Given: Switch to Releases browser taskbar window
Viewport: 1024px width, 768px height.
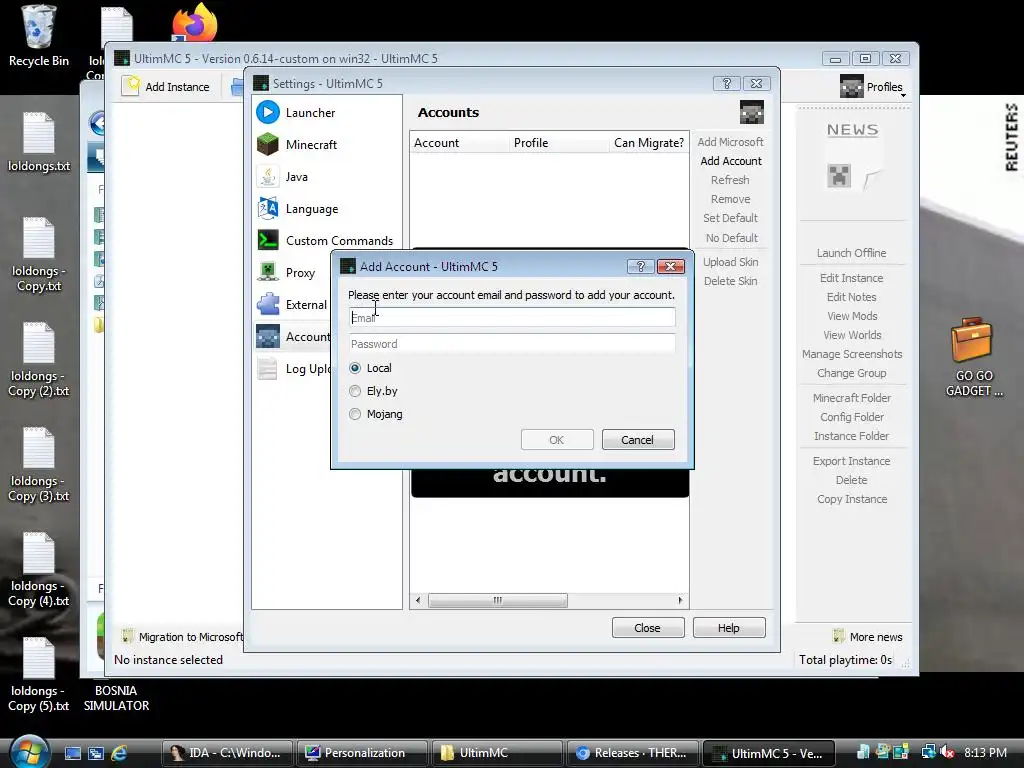Looking at the screenshot, I should tap(632, 753).
